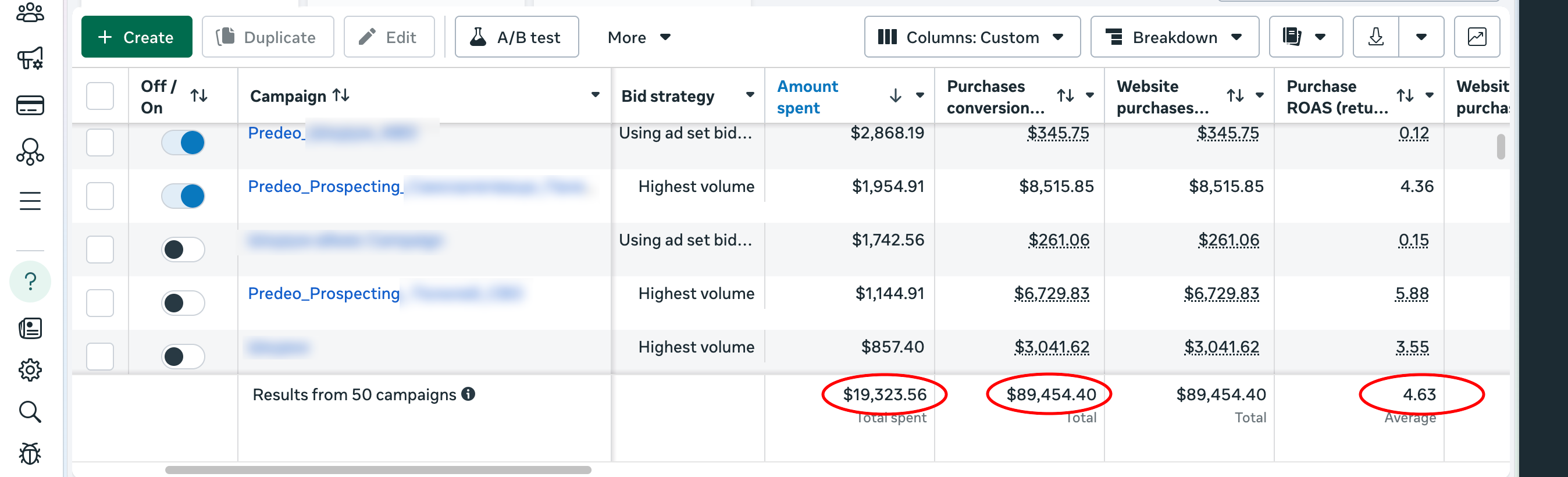
Task: Open the Columns: Custom dropdown
Action: click(x=971, y=37)
